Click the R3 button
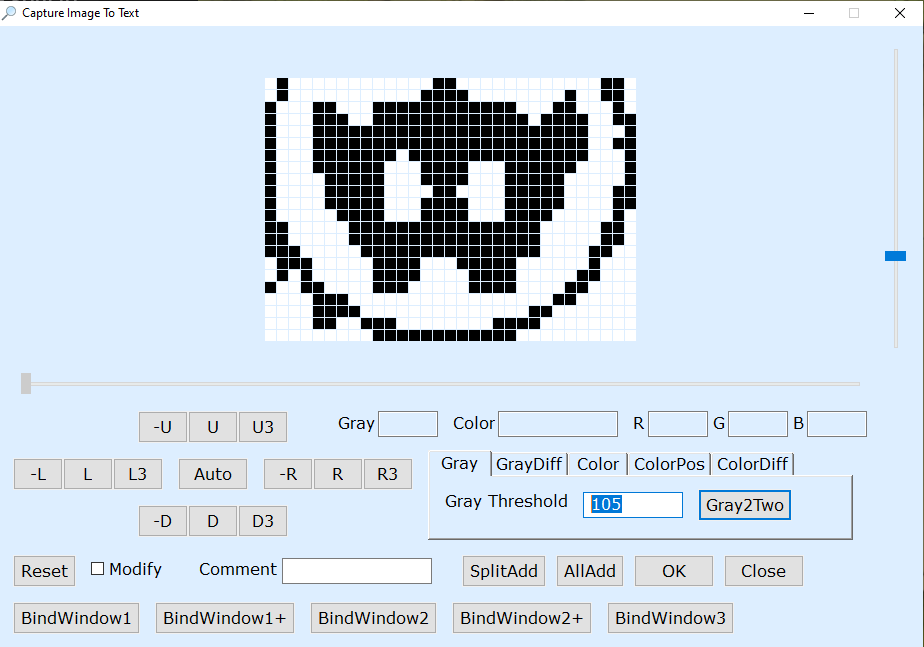 tap(388, 474)
